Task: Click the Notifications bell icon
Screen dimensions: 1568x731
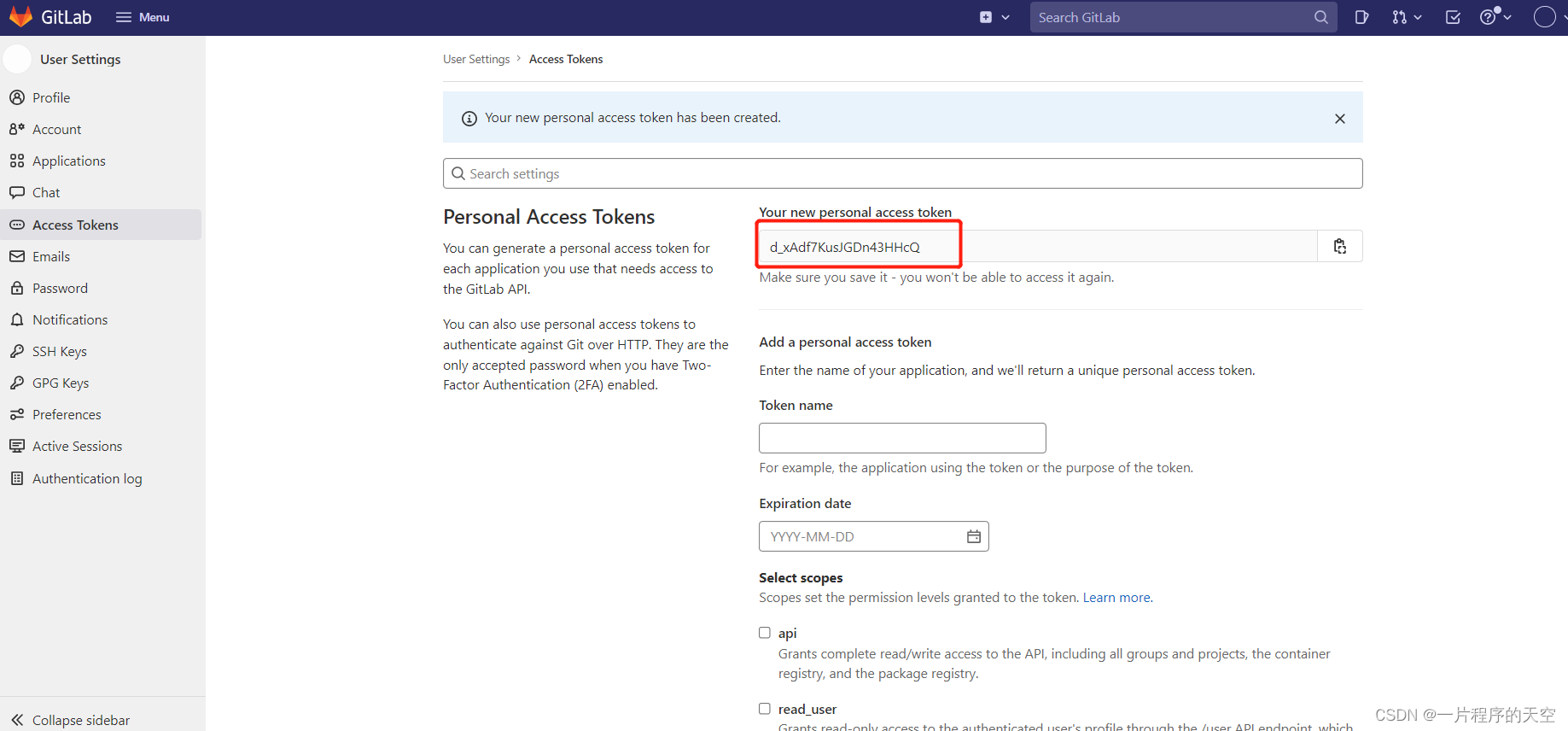Action: pos(17,319)
